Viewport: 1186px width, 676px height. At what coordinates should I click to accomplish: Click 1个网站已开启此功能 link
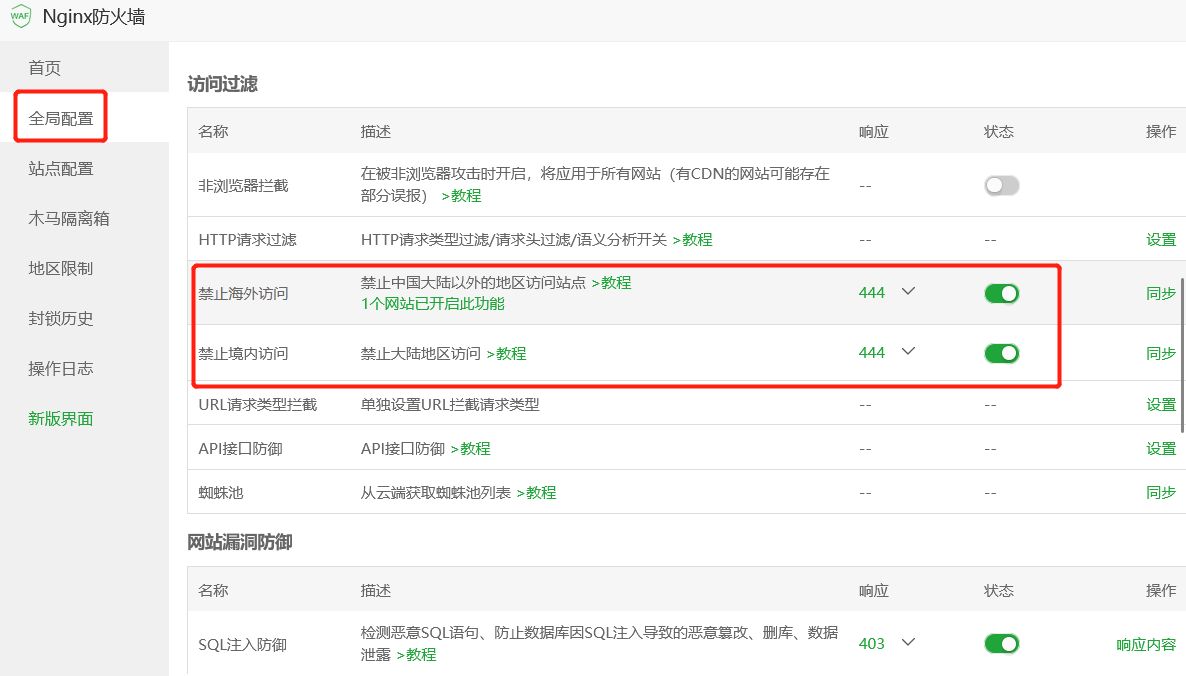[x=433, y=304]
